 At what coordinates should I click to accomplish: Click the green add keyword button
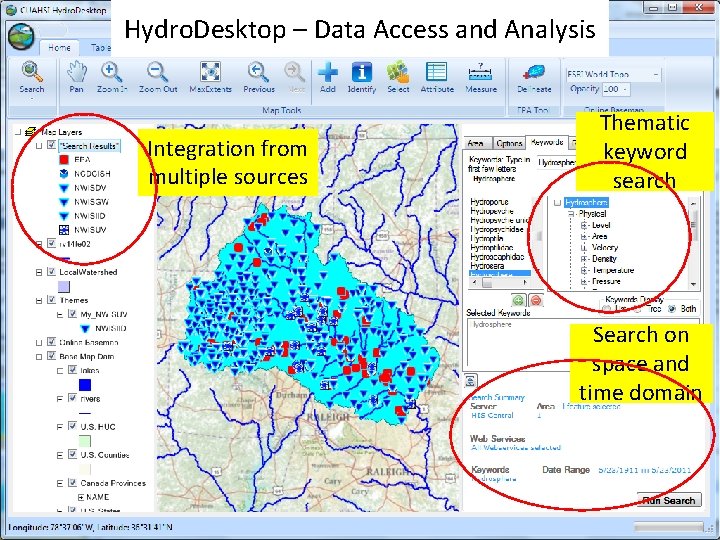click(518, 300)
